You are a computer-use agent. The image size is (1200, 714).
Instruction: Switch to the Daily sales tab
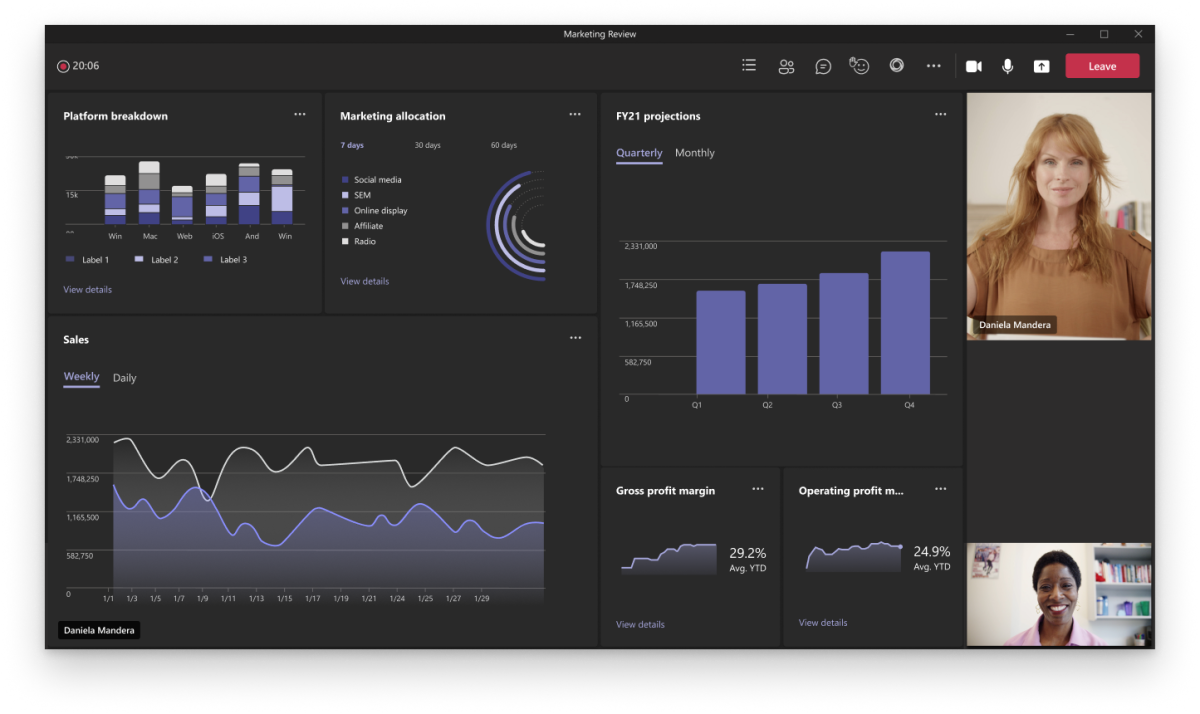coord(125,378)
